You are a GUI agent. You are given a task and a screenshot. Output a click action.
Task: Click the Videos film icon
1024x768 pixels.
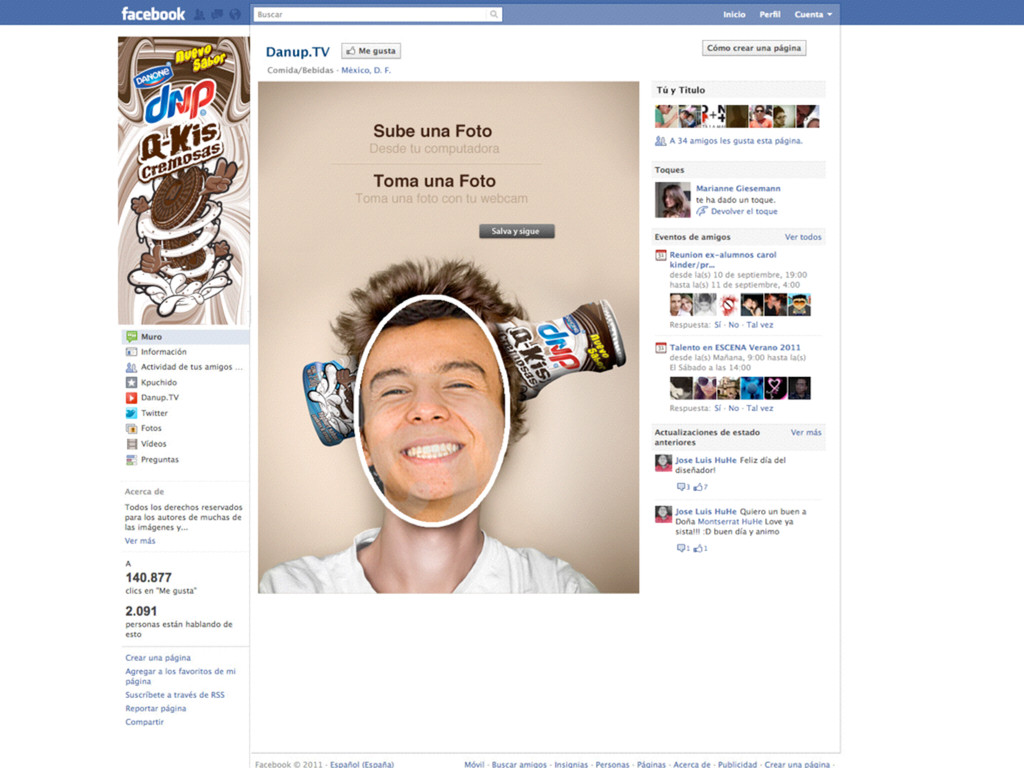pos(131,443)
